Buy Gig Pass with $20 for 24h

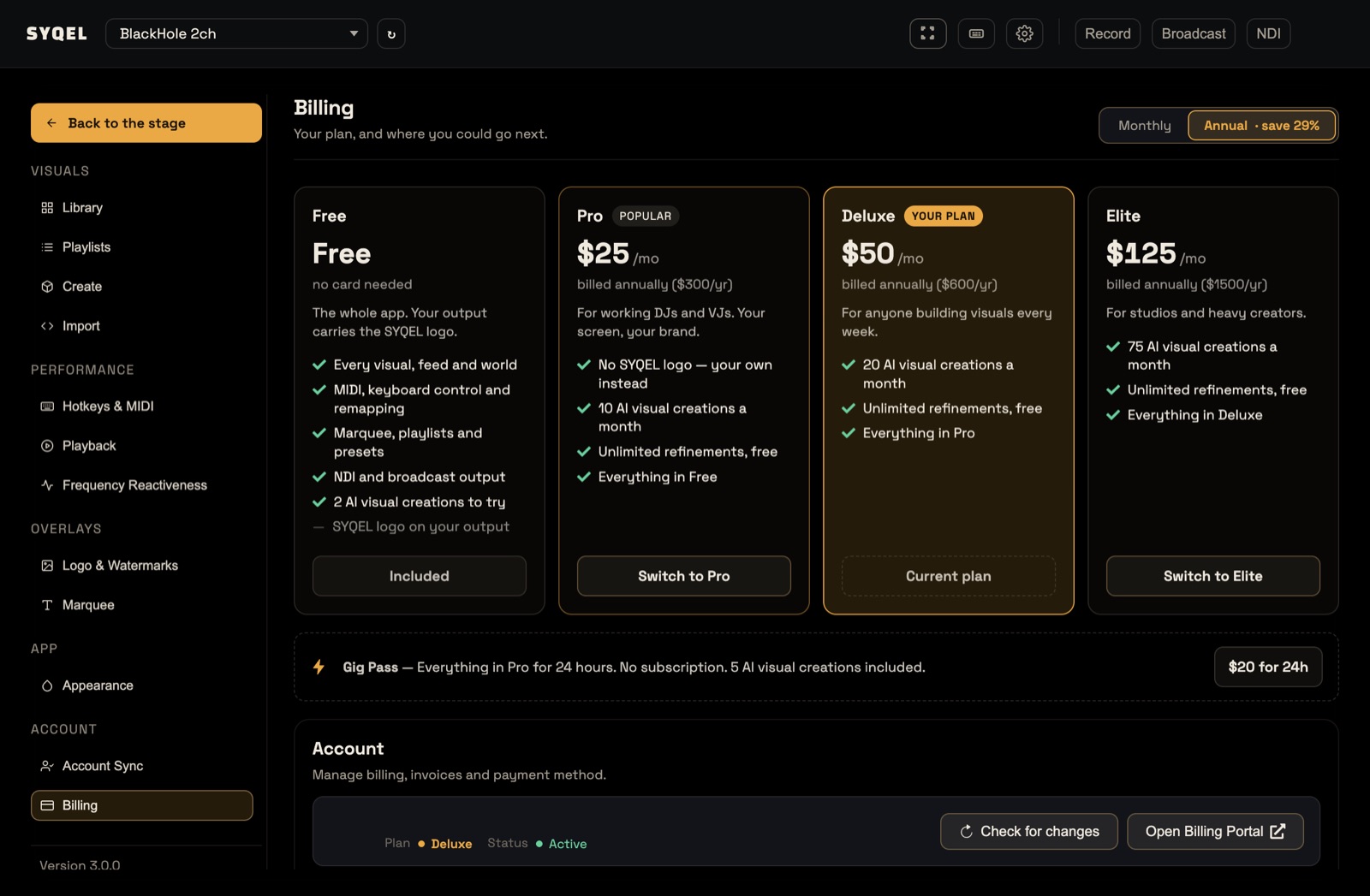point(1268,667)
